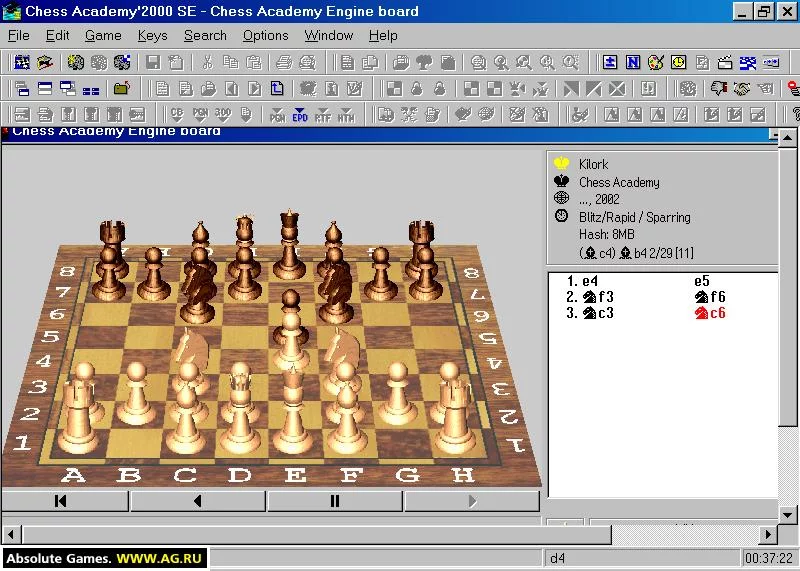Click the RTF export icon
Screen dimensions: 800x571
click(323, 114)
